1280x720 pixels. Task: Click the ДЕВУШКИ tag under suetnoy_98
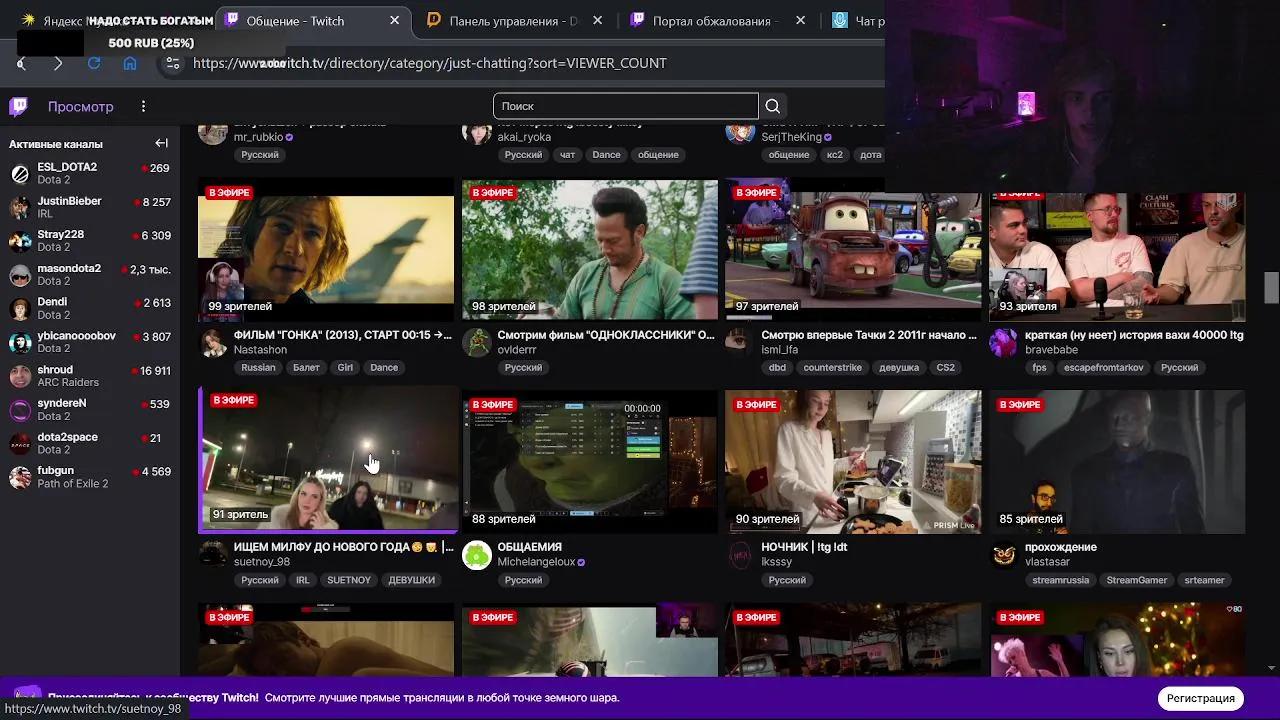pyautogui.click(x=411, y=580)
